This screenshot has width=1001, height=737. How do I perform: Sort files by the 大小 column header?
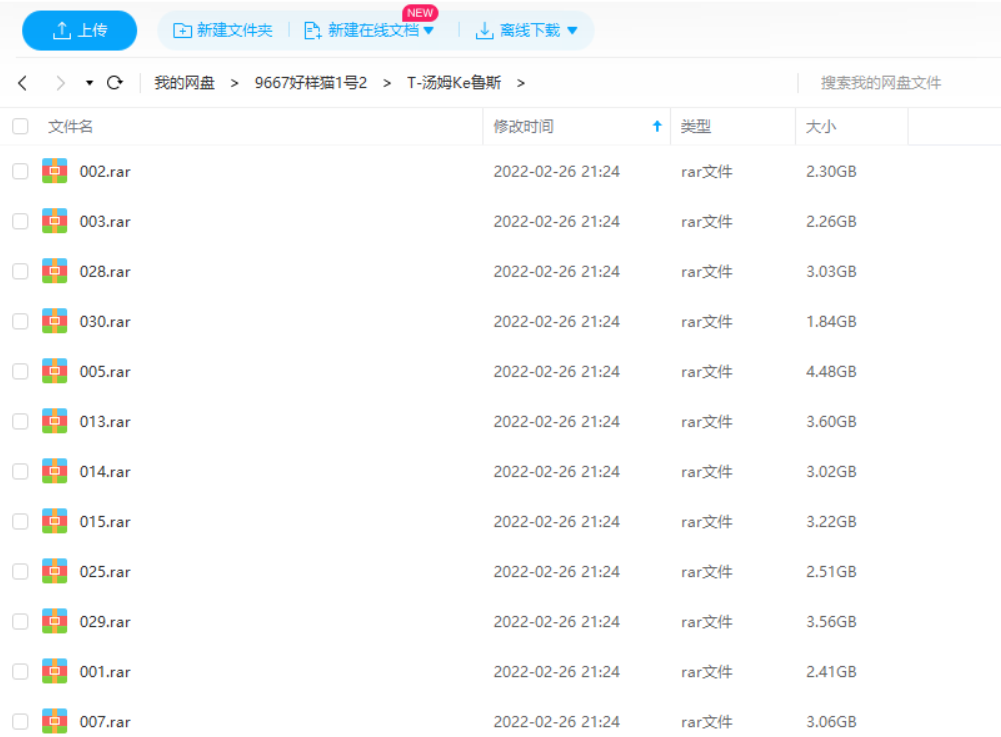point(821,127)
